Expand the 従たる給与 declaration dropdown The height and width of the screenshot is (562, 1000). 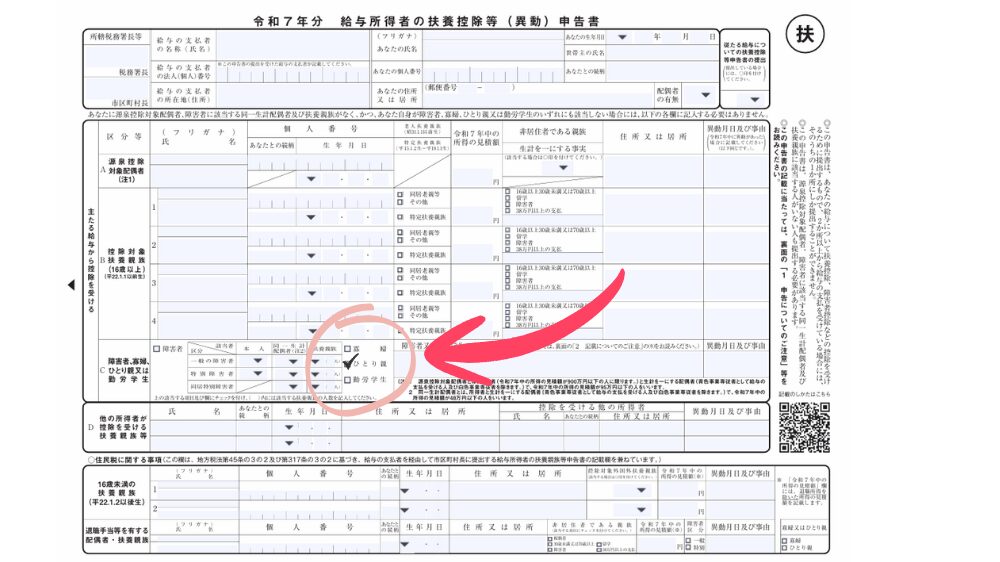(753, 98)
